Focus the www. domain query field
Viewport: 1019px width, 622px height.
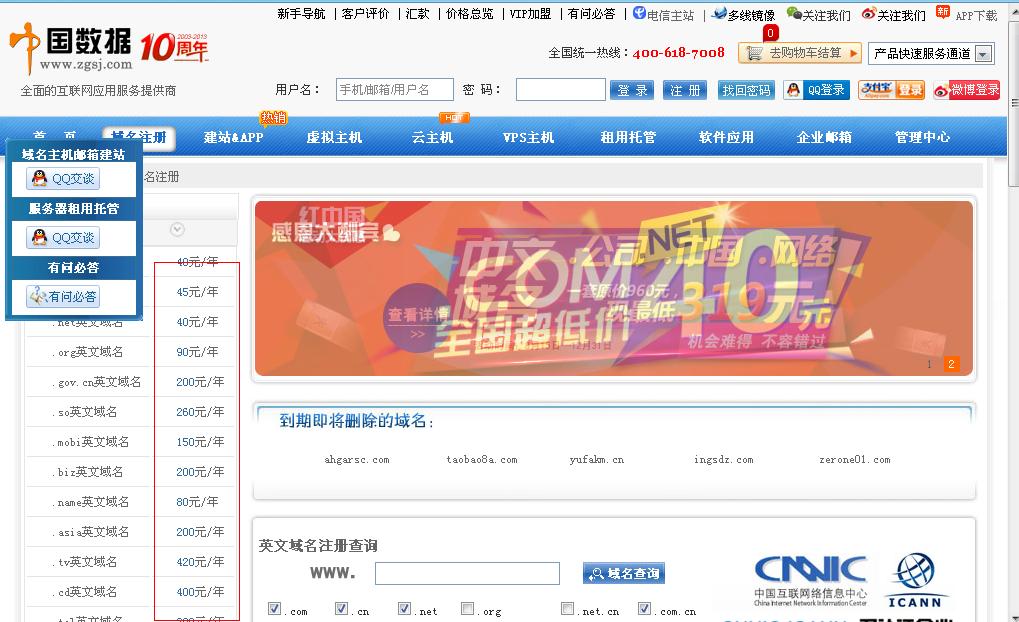pos(467,573)
